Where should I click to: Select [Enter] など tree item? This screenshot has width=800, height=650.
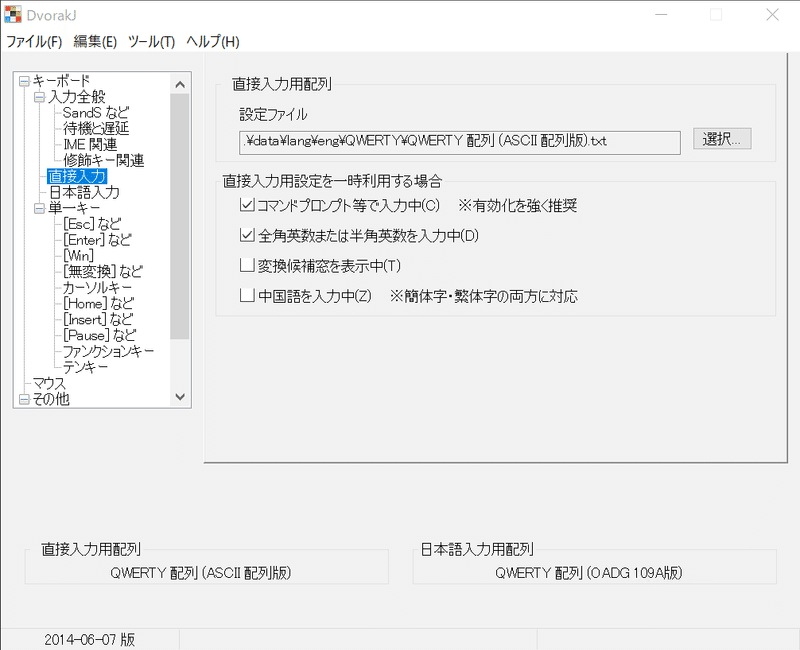coord(97,240)
